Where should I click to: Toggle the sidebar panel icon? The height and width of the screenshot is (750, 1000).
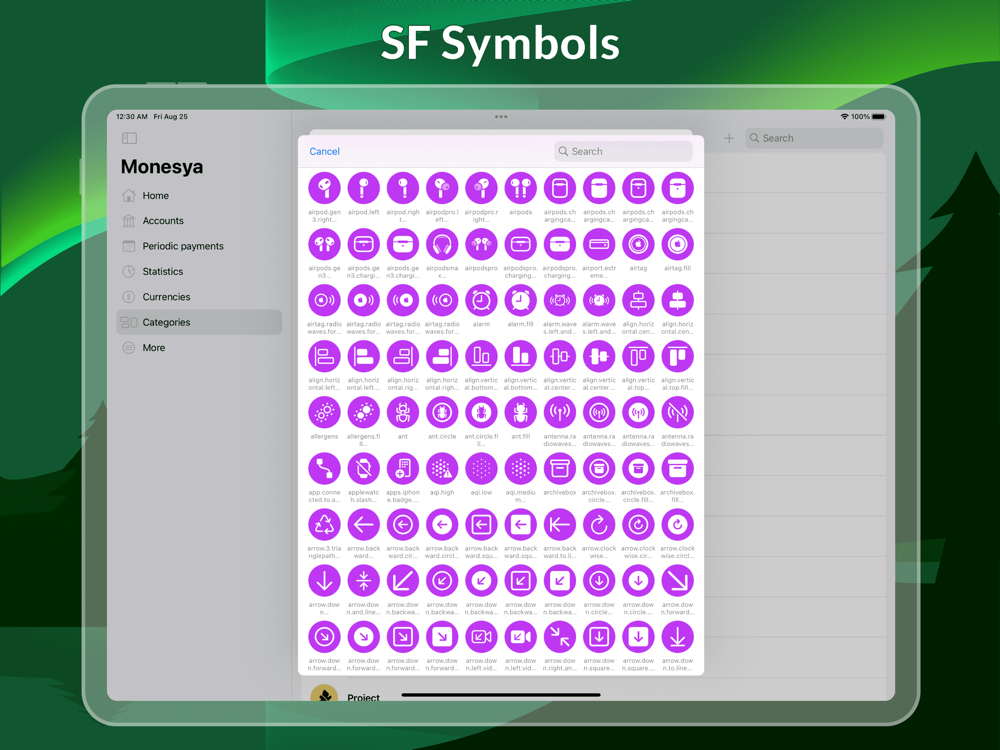click(129, 138)
